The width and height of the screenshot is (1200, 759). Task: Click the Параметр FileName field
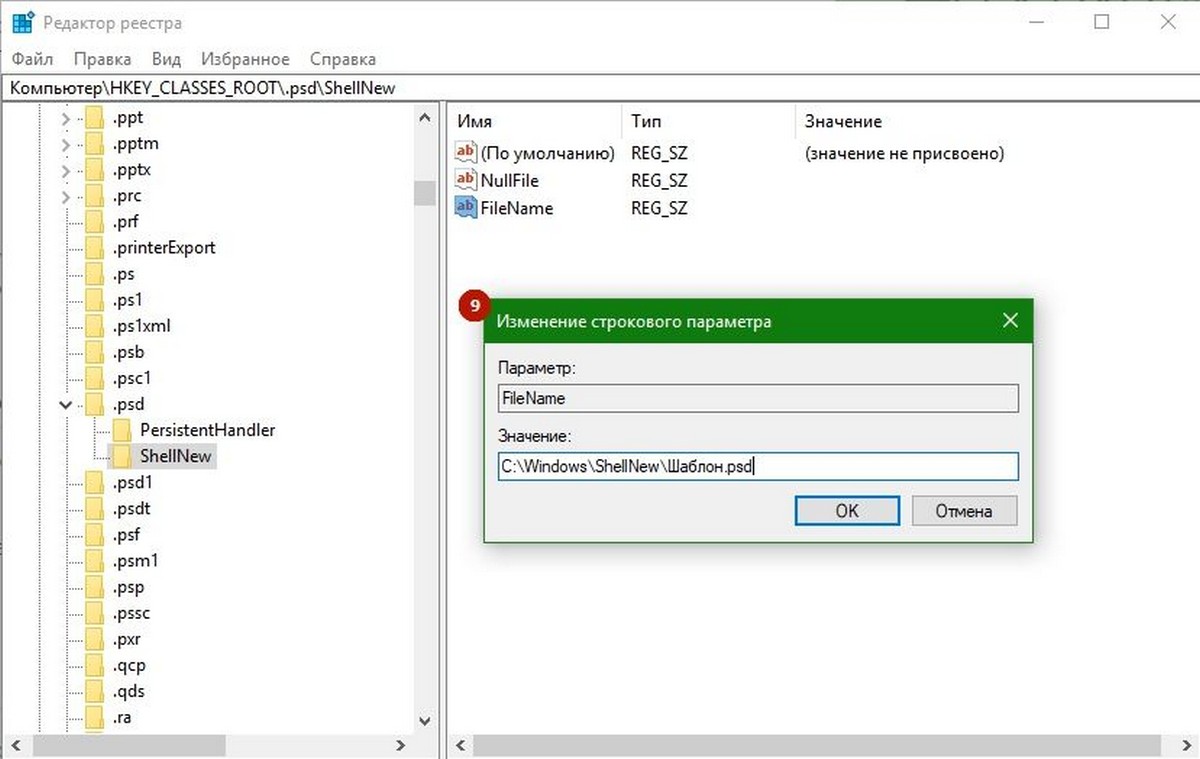tap(758, 398)
